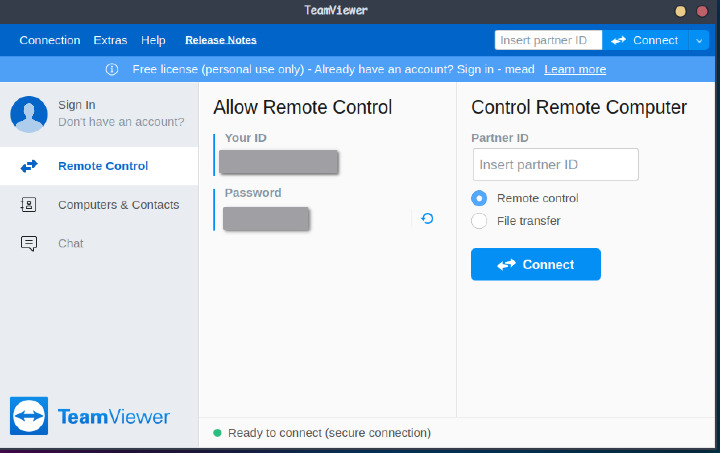Select the Remote Control section label
The image size is (720, 453).
[103, 166]
